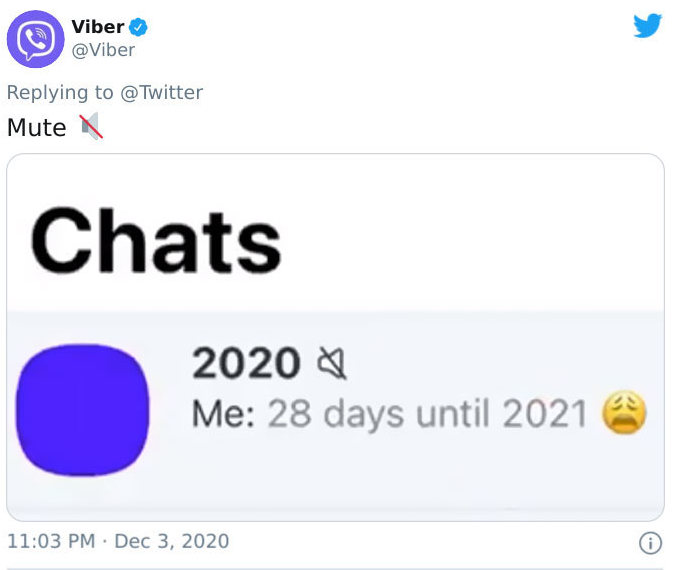Viewport: 679px width, 570px height.
Task: Click the "Replying to" text
Action: 60,93
